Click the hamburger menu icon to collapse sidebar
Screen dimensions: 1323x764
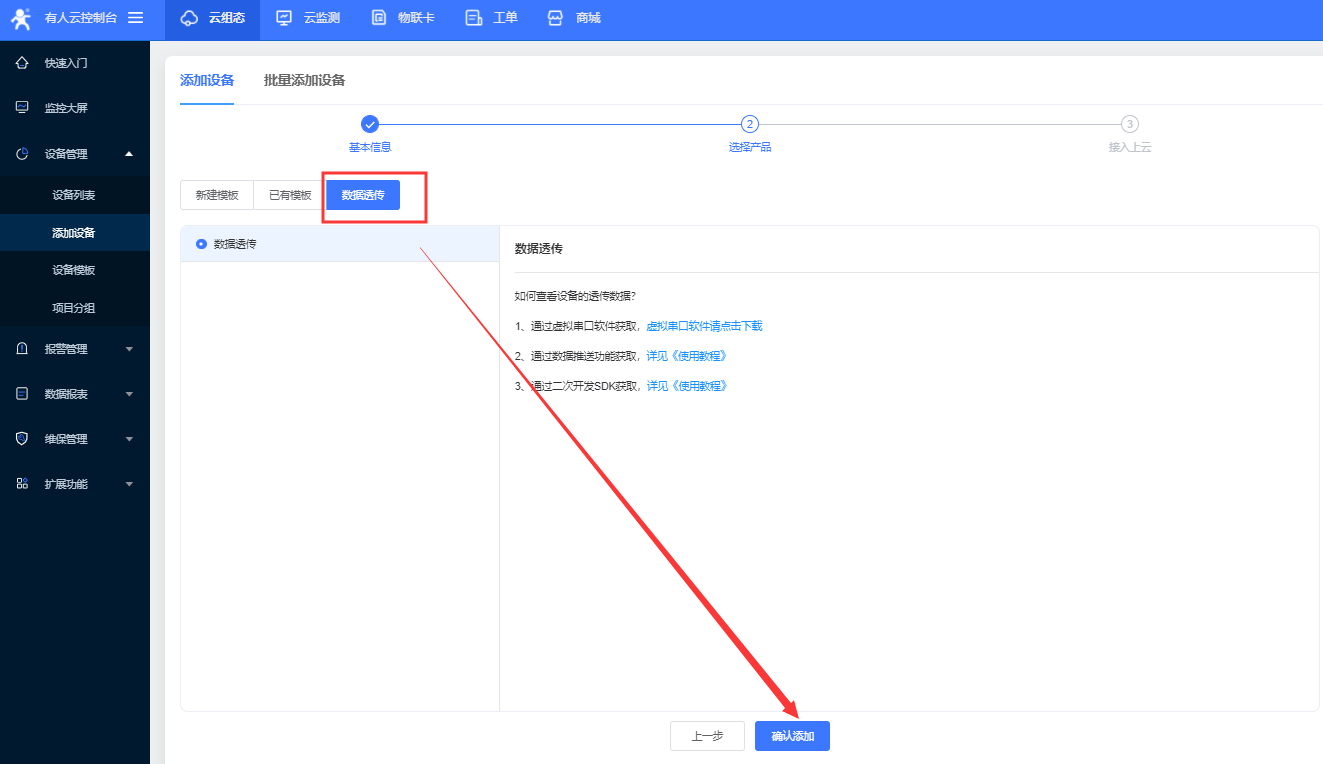pyautogui.click(x=136, y=18)
